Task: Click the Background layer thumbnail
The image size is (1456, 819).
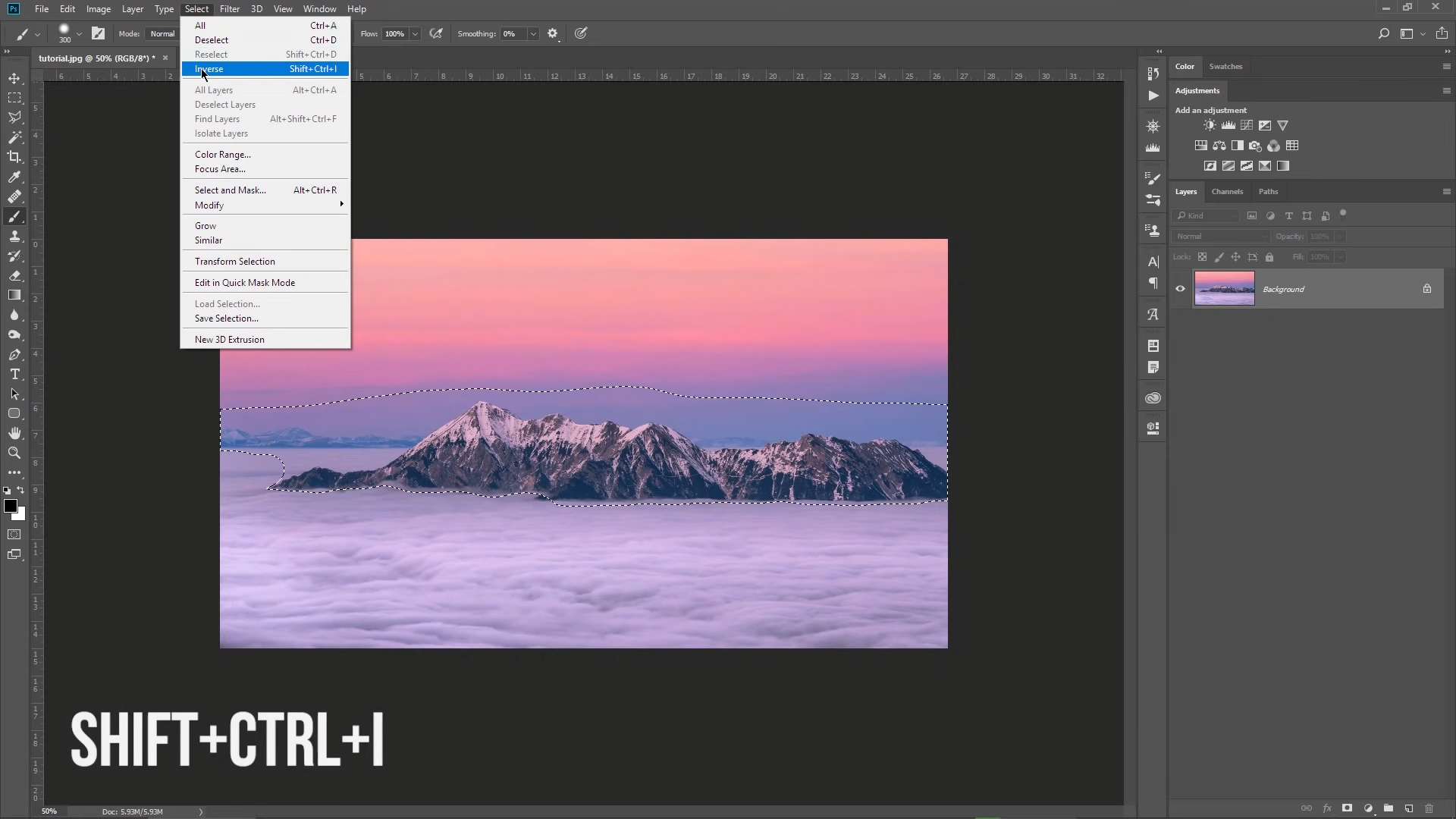Action: pyautogui.click(x=1223, y=289)
